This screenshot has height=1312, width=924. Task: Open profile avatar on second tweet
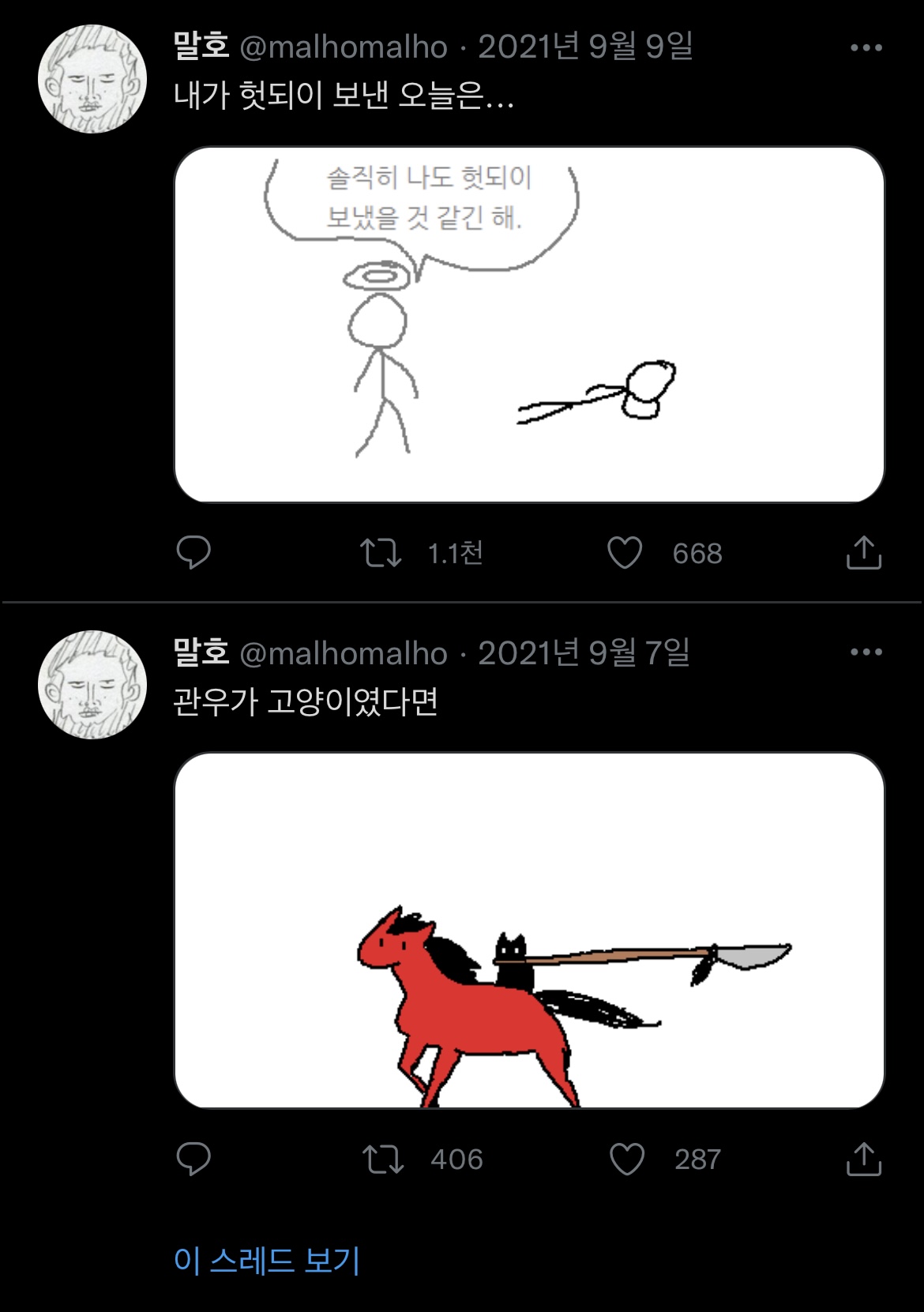point(92,685)
